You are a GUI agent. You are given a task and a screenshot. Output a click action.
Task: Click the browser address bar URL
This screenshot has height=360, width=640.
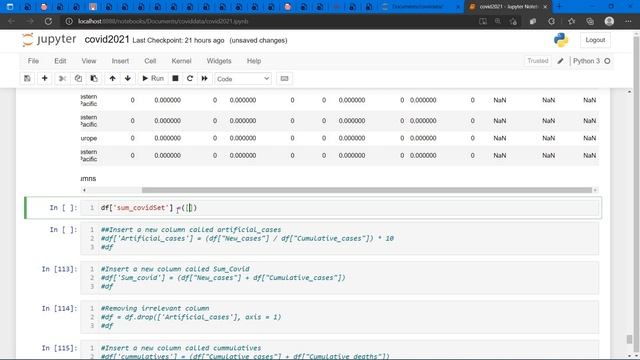163,21
